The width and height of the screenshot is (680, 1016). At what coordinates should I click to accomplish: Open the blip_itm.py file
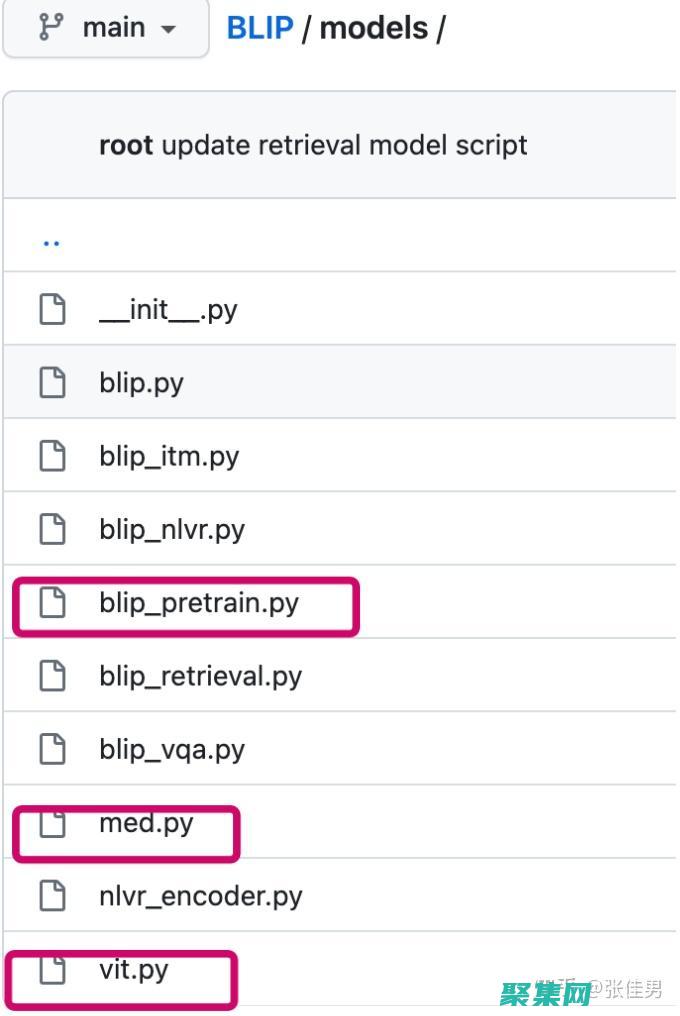click(169, 456)
